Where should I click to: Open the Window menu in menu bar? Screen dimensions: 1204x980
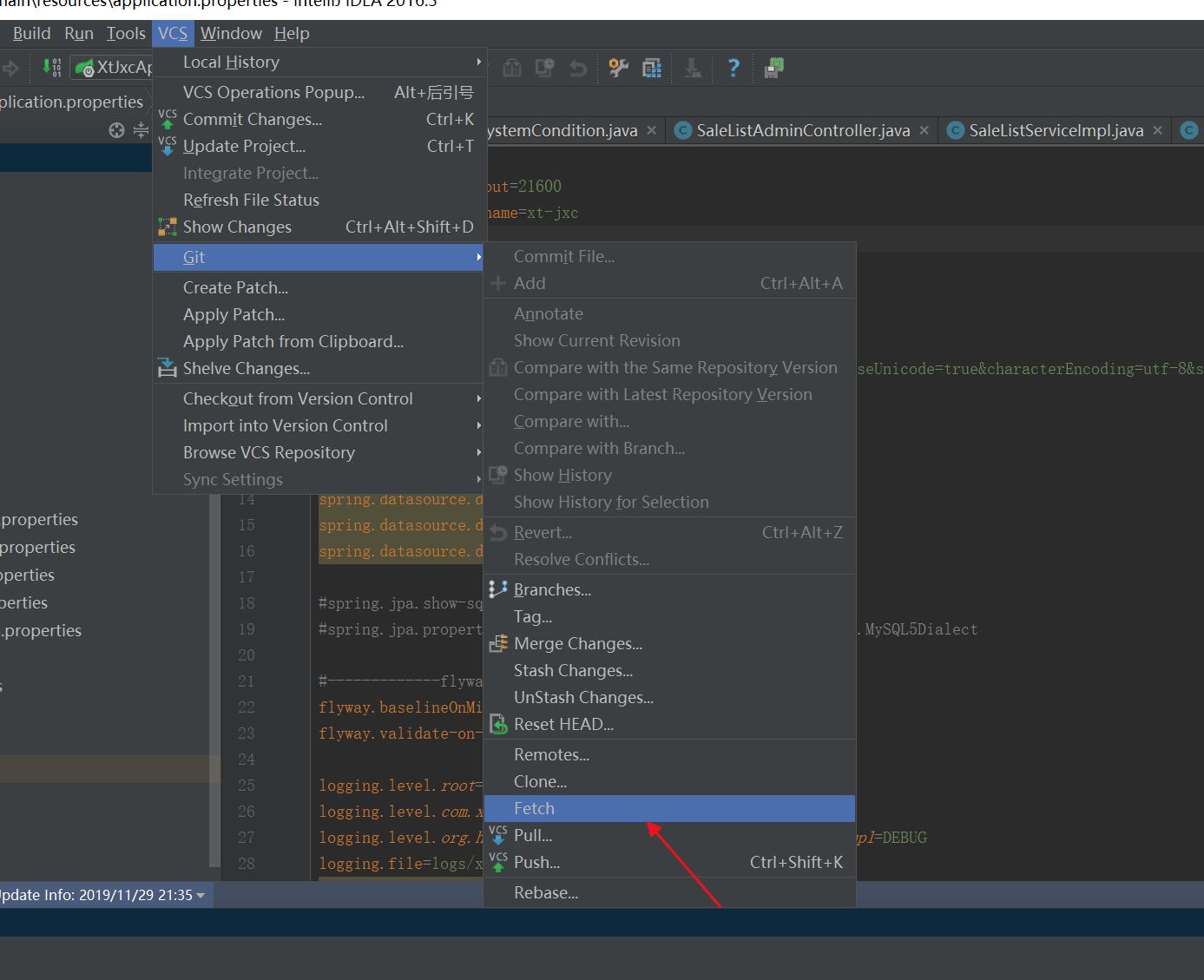pyautogui.click(x=231, y=34)
